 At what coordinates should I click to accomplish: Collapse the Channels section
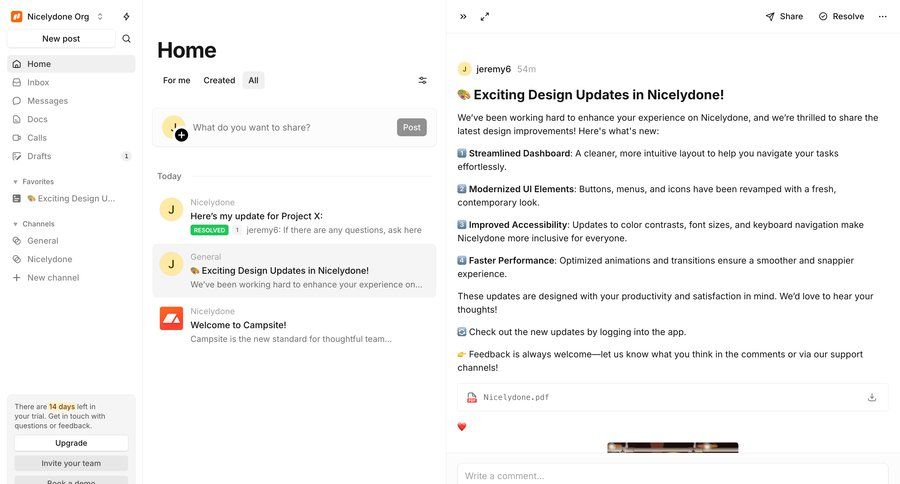(x=33, y=224)
